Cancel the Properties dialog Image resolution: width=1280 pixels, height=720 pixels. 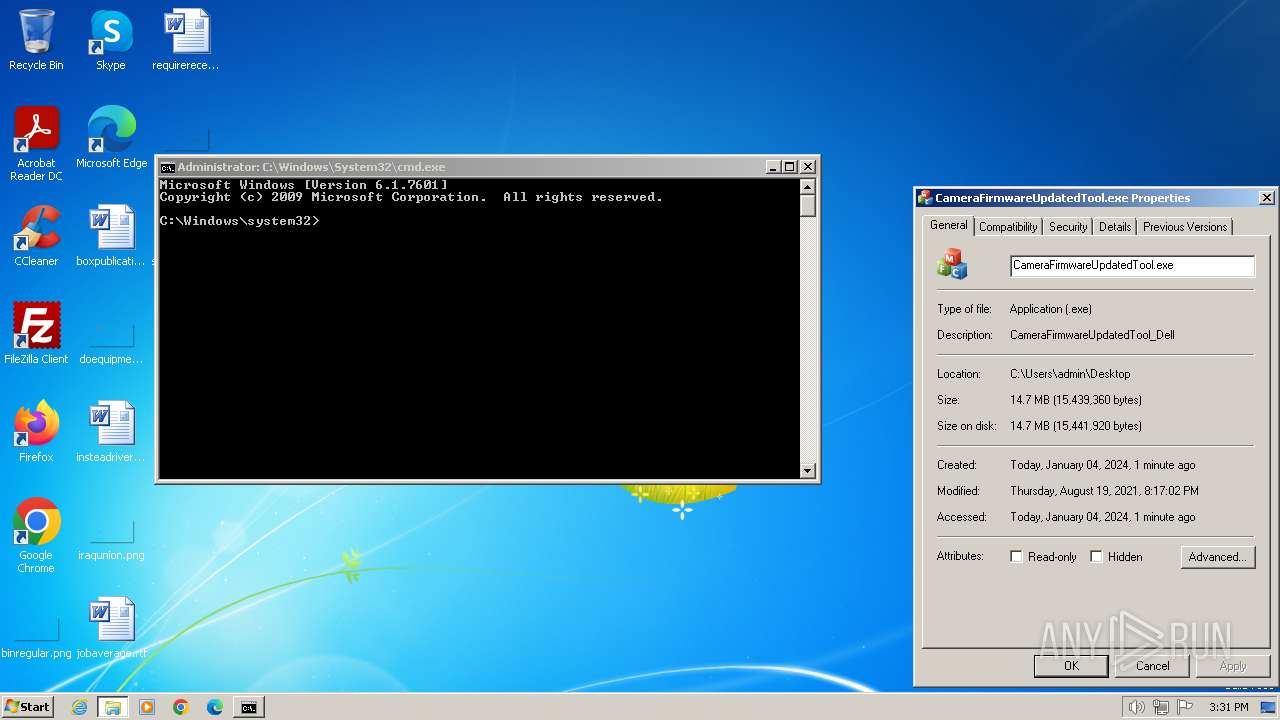1152,666
